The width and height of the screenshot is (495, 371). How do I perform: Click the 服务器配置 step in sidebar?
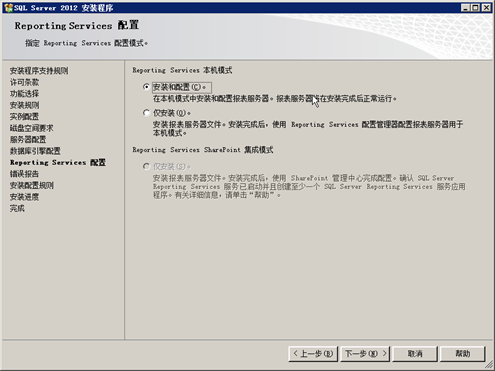(28, 140)
